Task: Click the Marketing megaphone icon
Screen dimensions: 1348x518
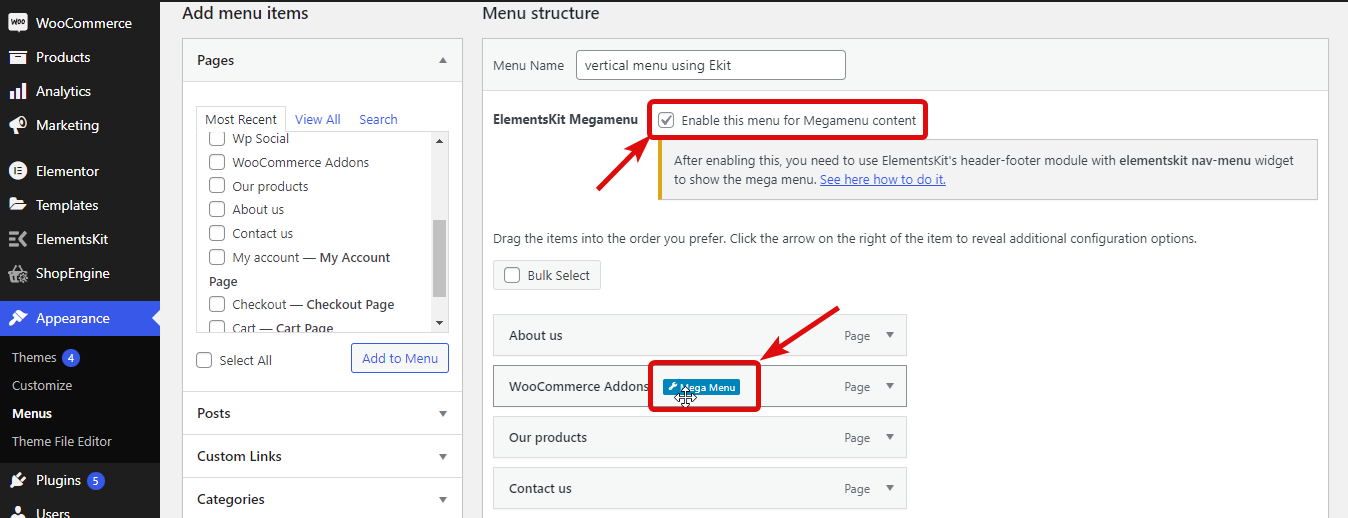Action: 17,125
